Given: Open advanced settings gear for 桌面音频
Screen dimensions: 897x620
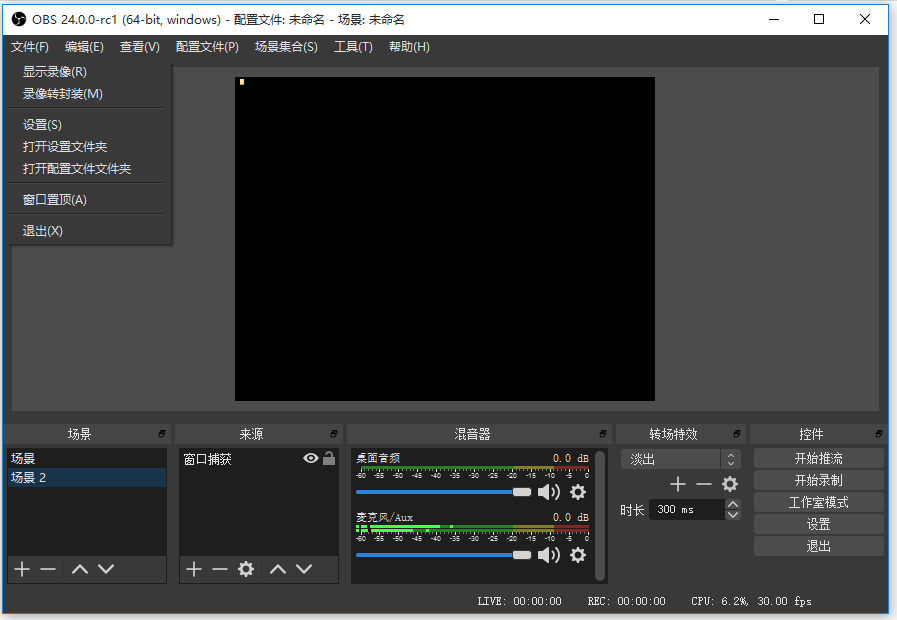Looking at the screenshot, I should (x=577, y=492).
